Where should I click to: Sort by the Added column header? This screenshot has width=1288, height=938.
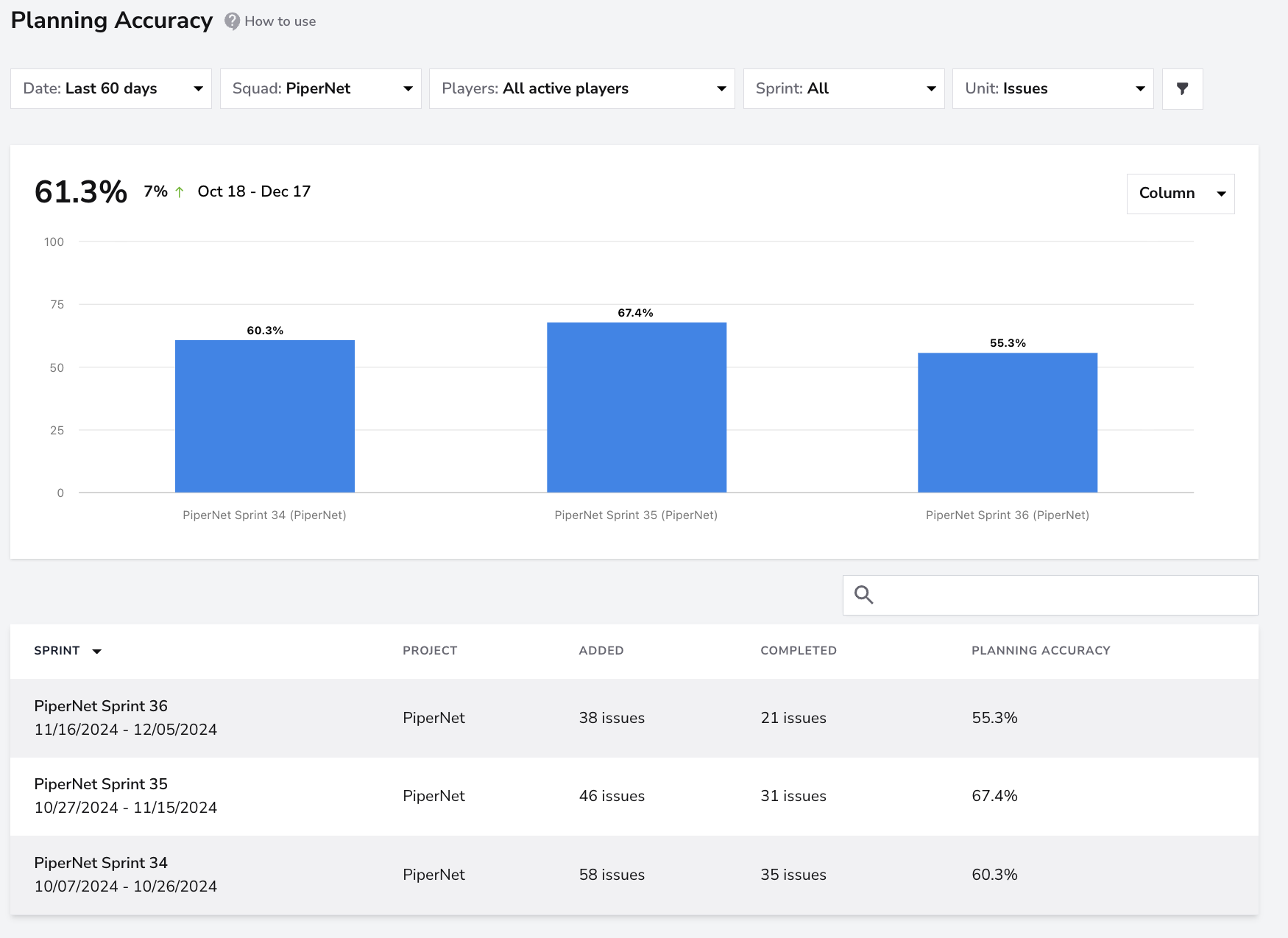(601, 651)
